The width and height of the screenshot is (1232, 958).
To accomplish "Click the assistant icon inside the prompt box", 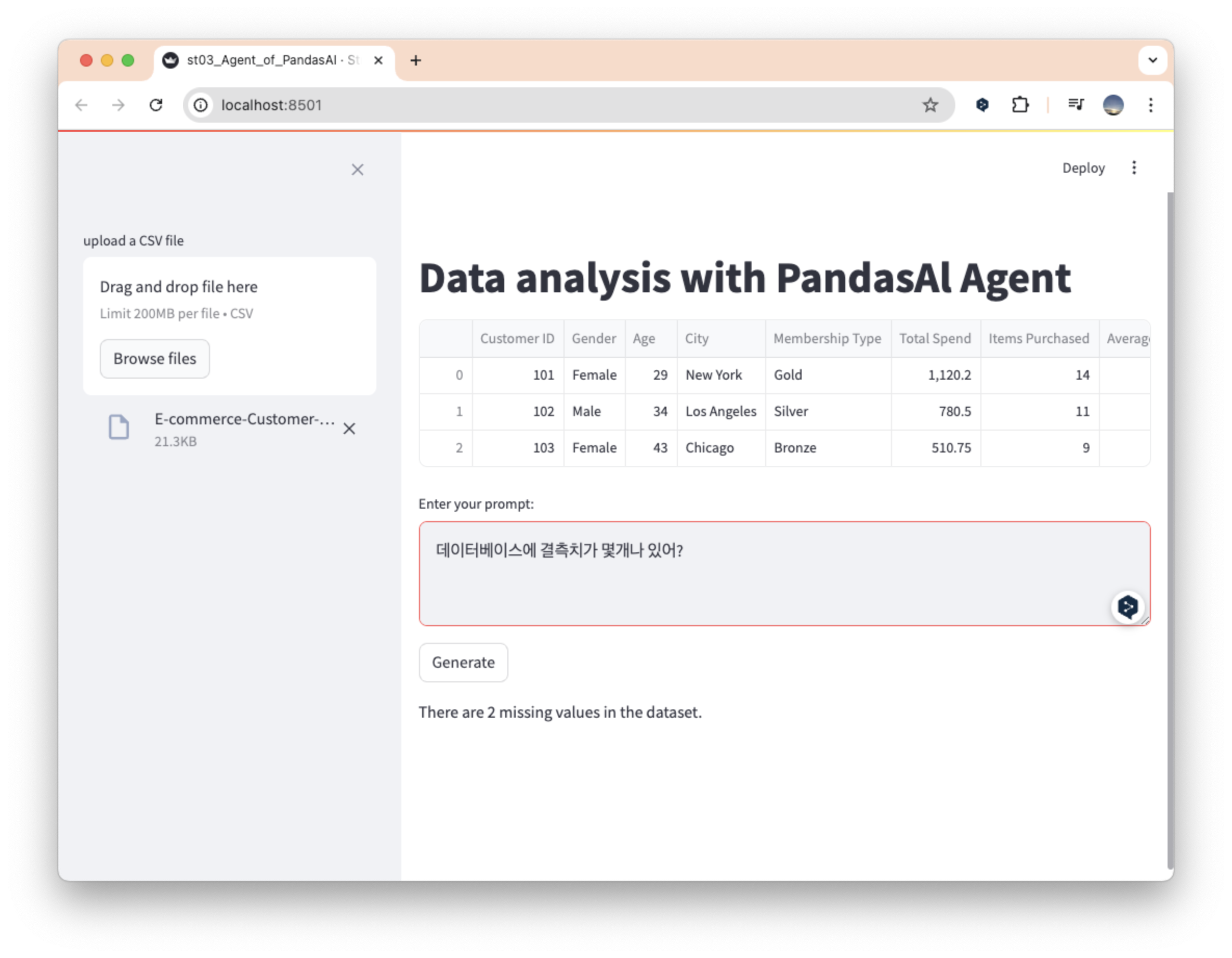I will tap(1127, 607).
